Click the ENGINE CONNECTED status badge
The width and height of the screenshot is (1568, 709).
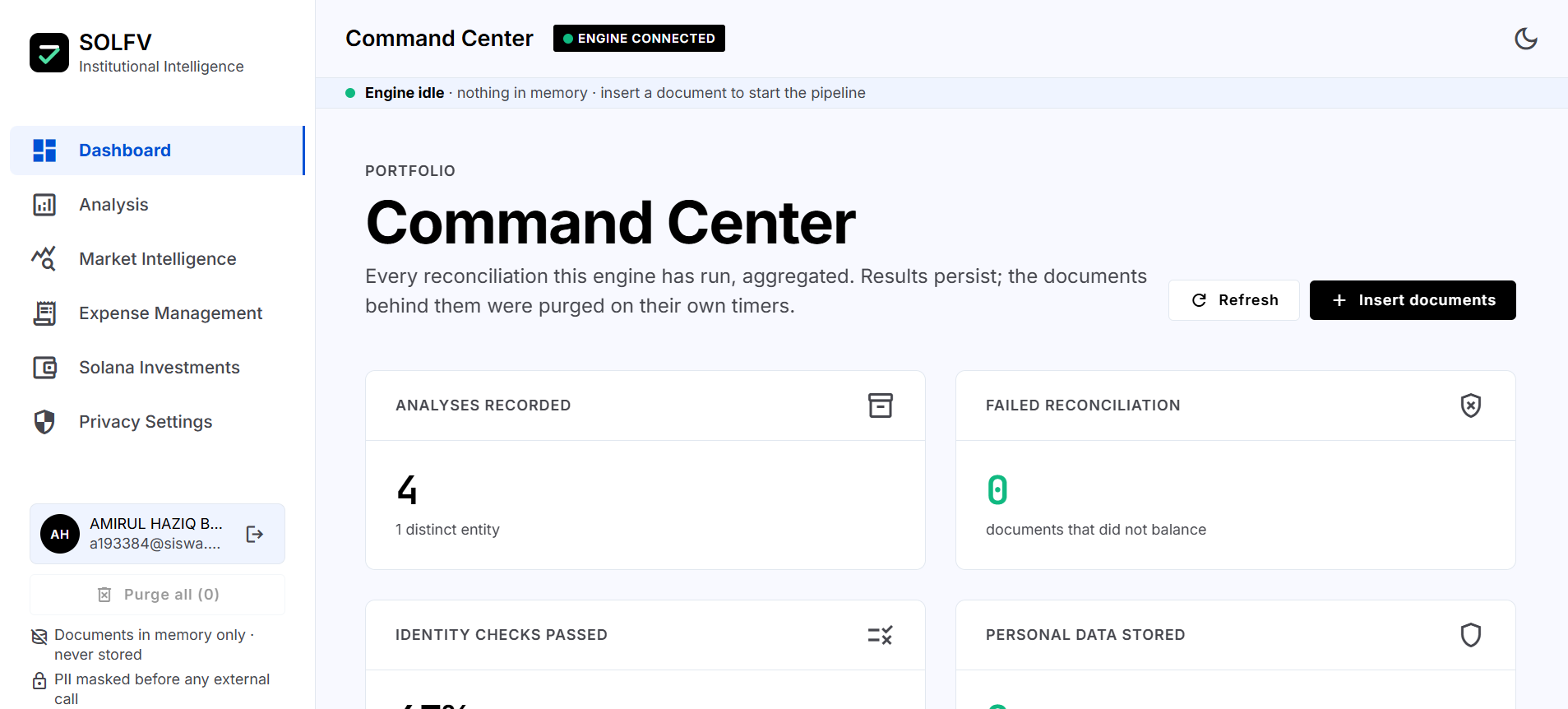pyautogui.click(x=639, y=39)
